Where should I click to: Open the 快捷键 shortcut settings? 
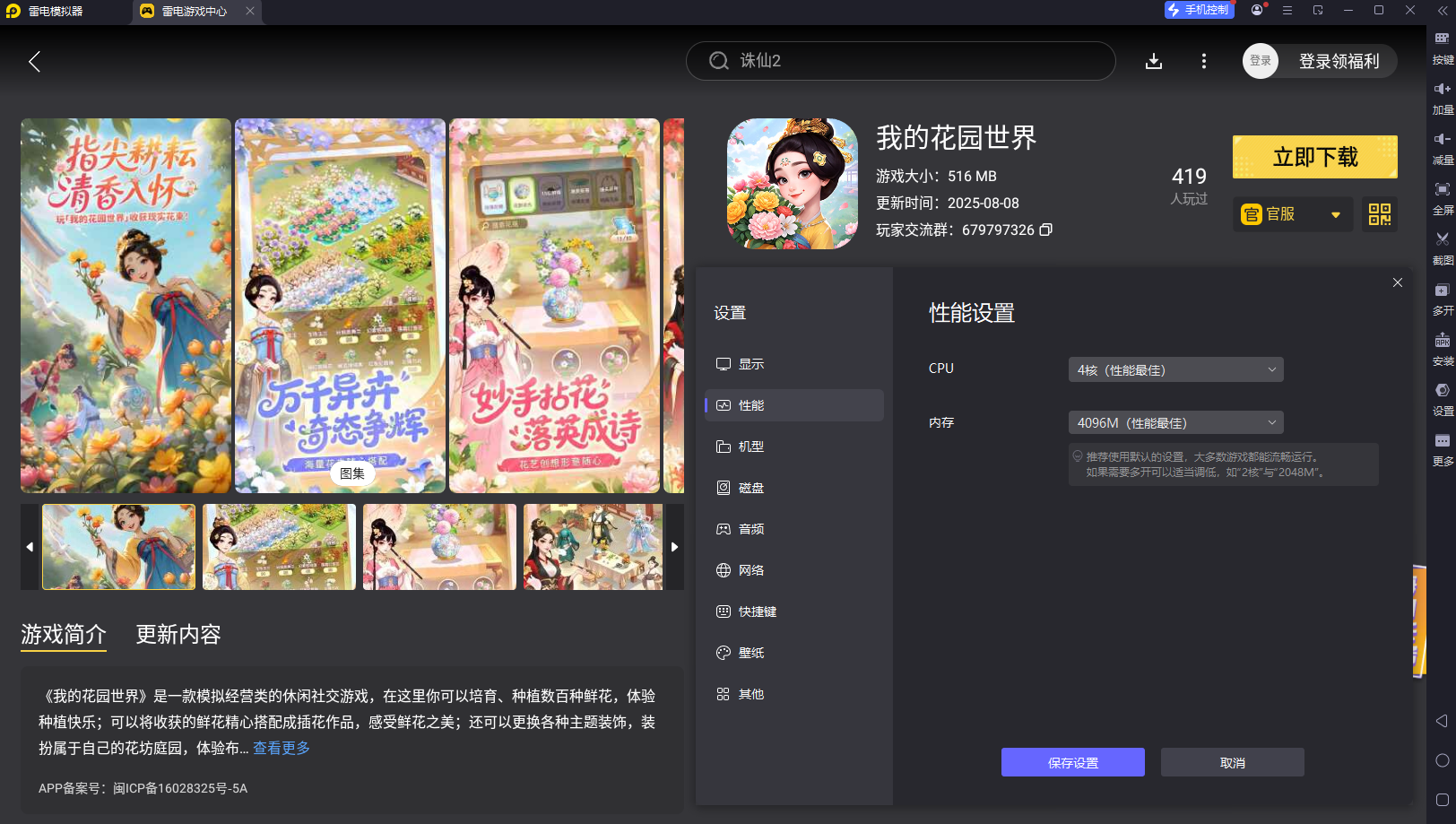pos(794,611)
